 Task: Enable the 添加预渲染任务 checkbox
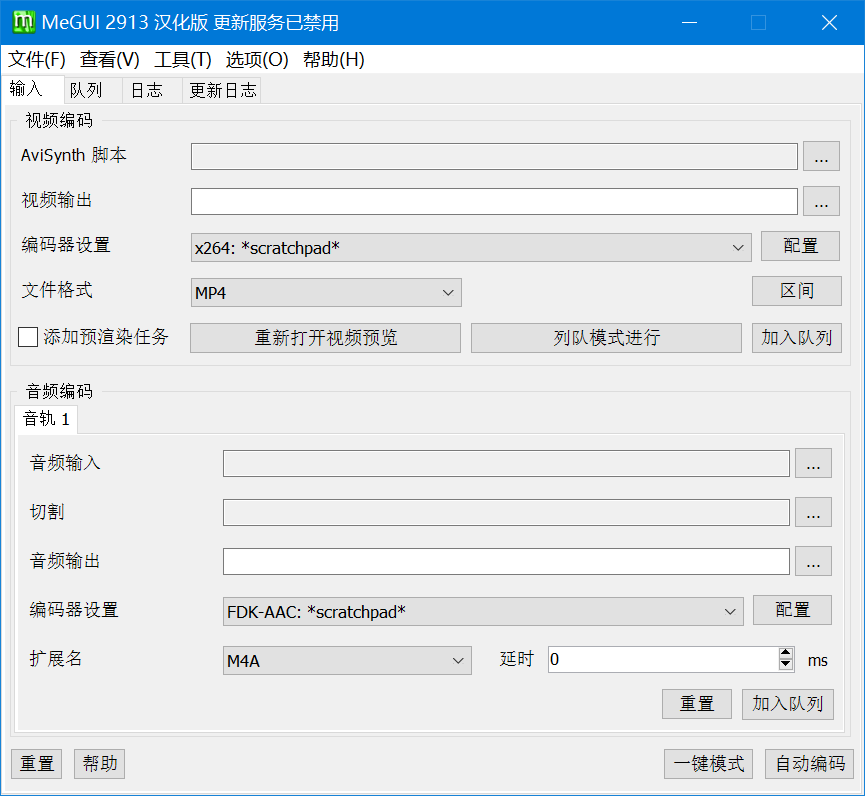[28, 336]
